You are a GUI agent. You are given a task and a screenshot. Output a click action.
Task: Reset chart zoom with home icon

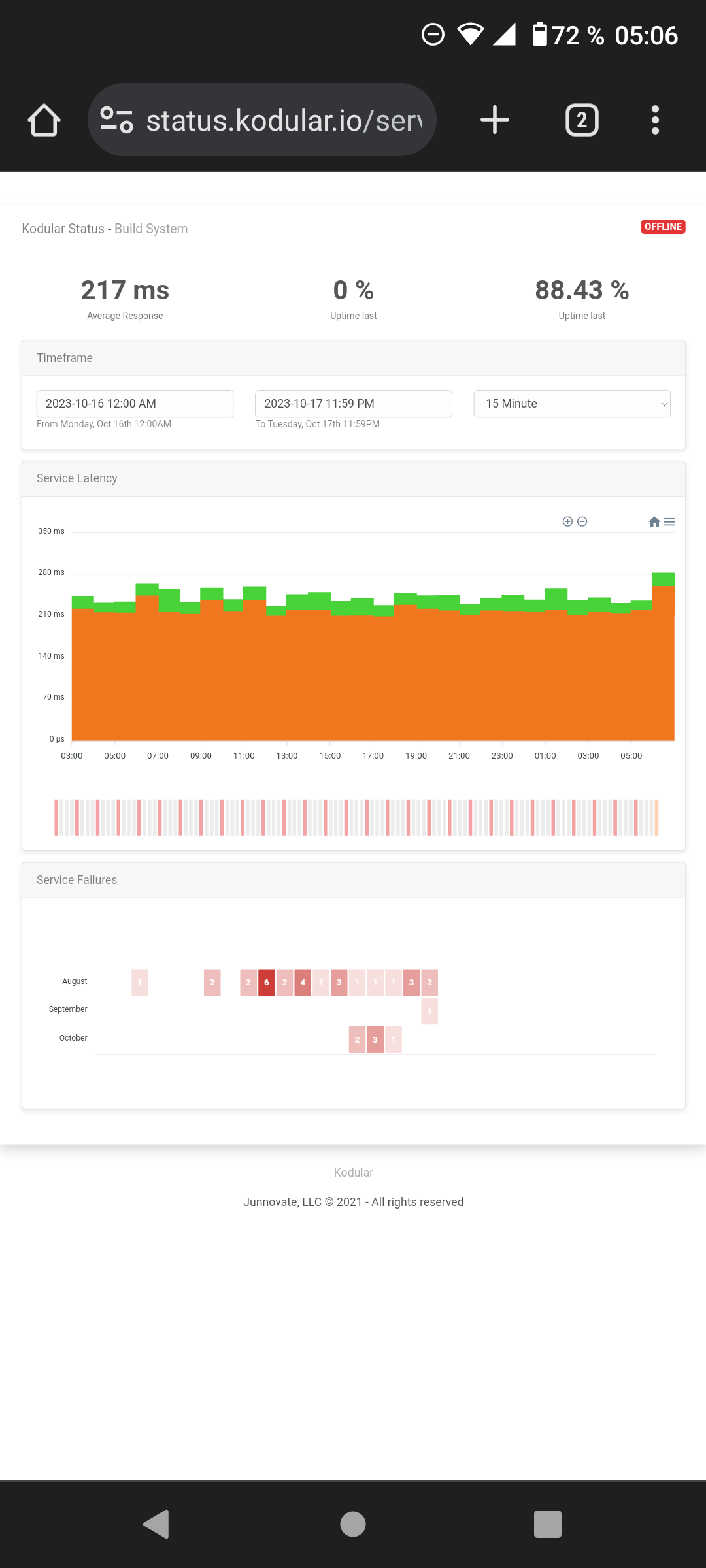[x=654, y=521]
